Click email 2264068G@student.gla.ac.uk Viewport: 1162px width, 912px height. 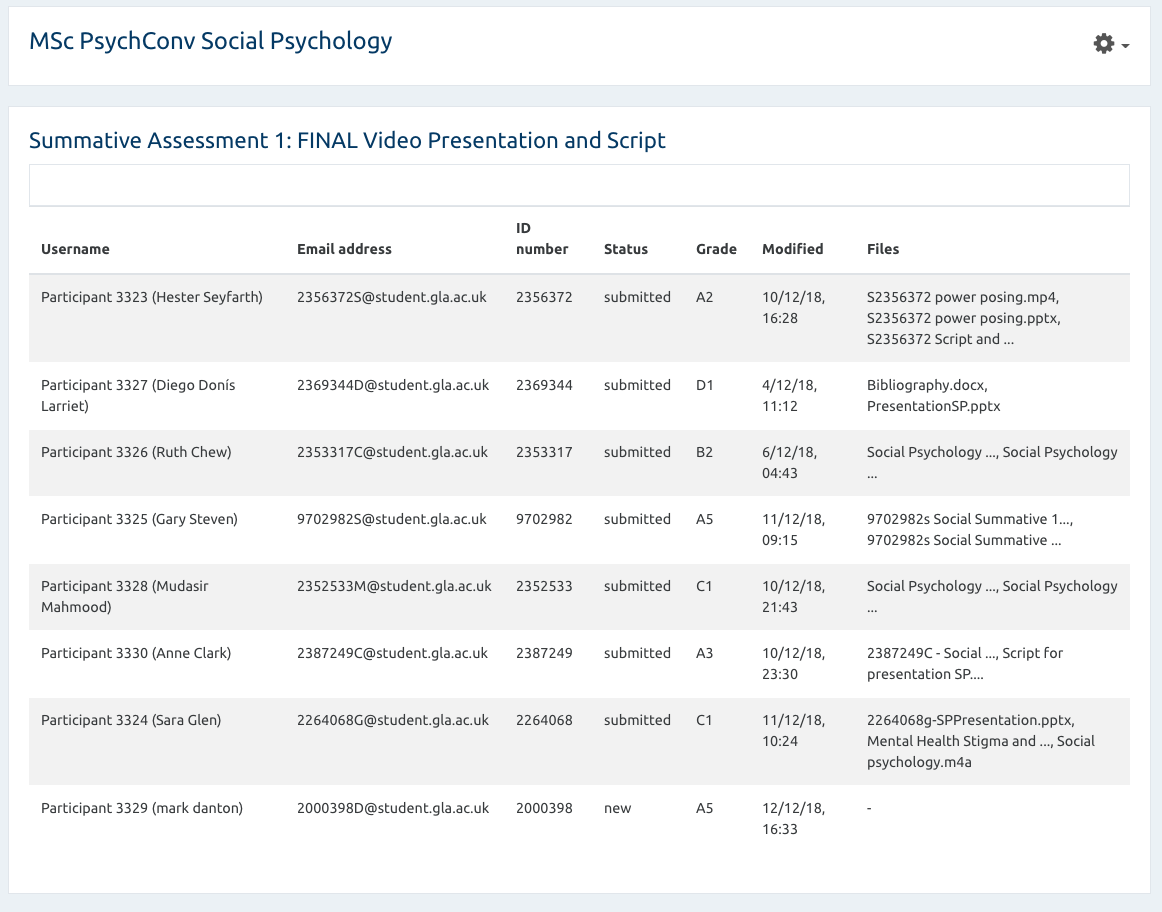point(393,720)
